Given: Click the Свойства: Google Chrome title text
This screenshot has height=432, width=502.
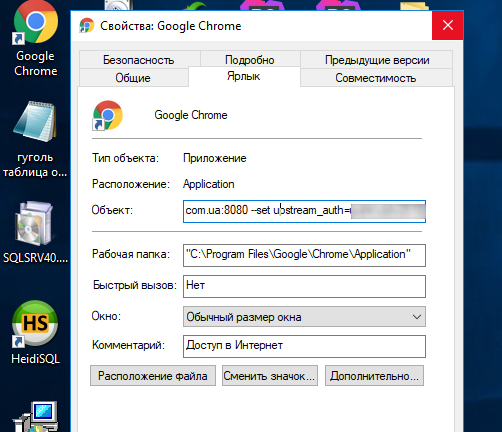Looking at the screenshot, I should point(171,26).
